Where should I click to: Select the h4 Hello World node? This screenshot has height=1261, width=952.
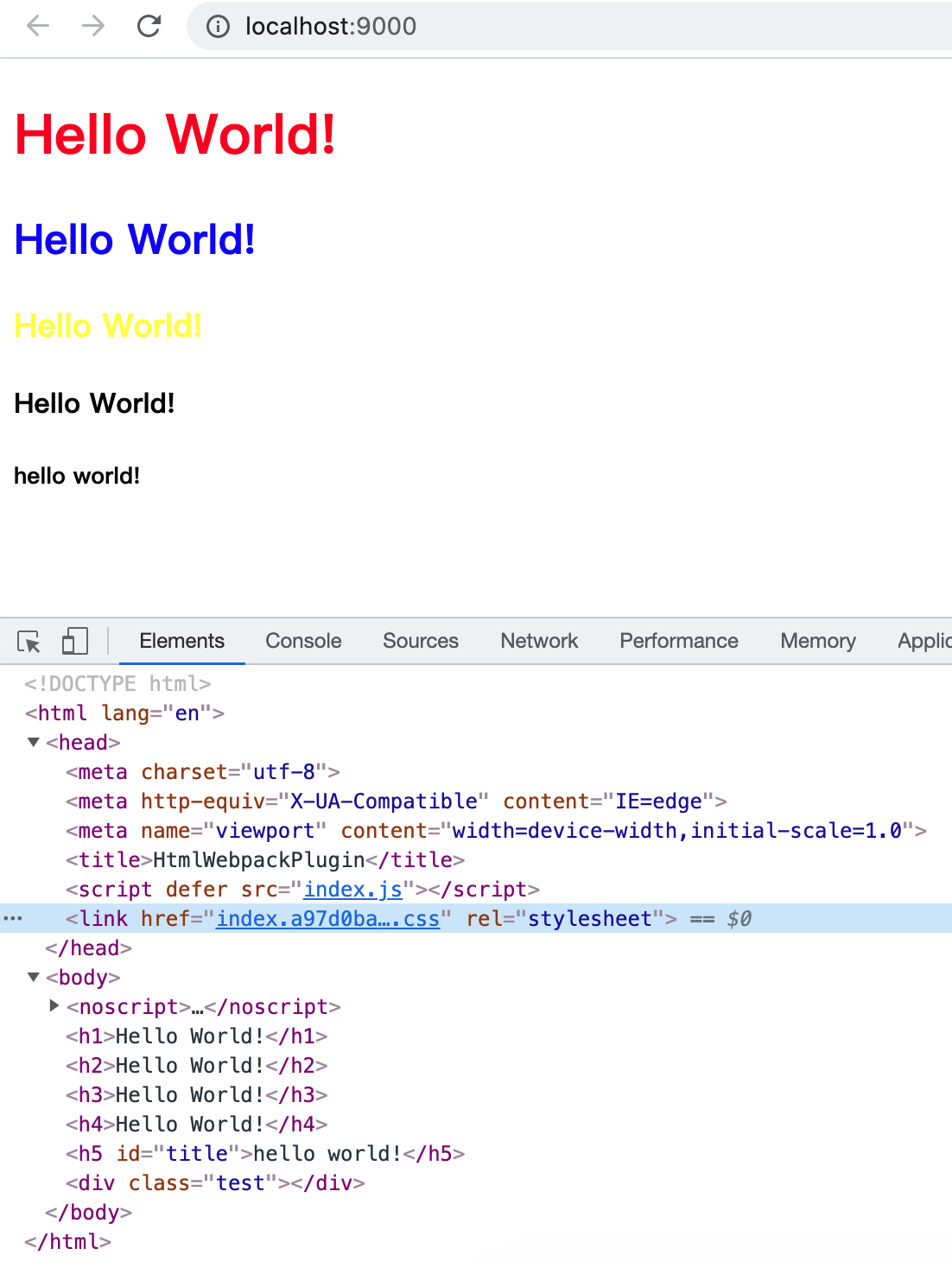pos(197,1124)
